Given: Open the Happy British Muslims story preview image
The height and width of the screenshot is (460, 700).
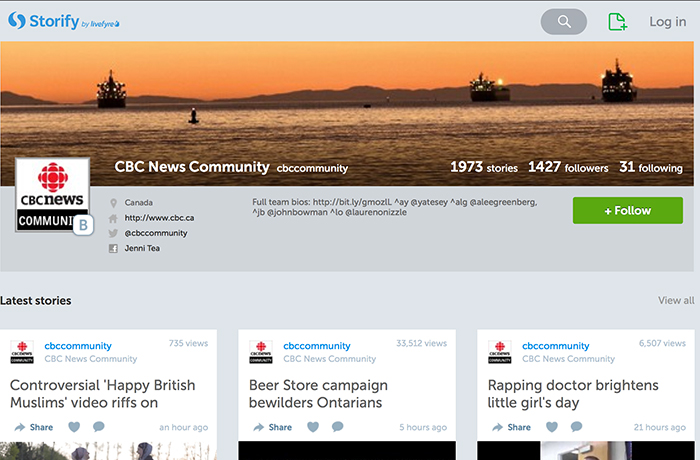Looking at the screenshot, I should click(108, 451).
